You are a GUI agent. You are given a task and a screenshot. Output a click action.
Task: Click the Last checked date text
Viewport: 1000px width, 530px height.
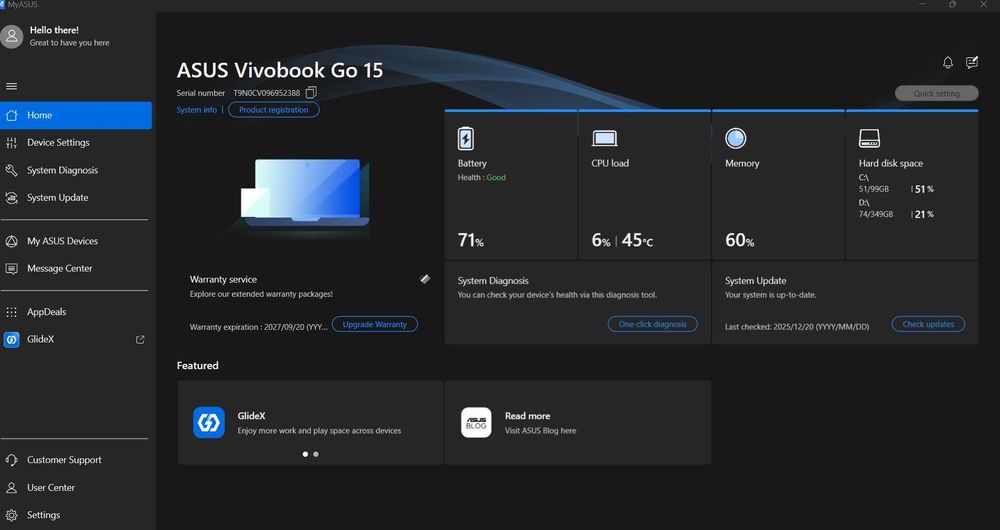[x=797, y=327]
